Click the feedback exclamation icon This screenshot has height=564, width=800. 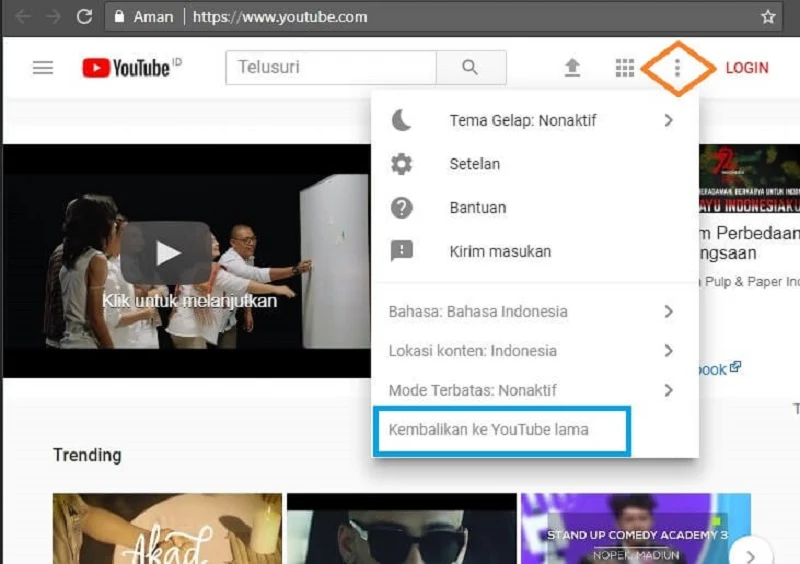click(x=402, y=251)
